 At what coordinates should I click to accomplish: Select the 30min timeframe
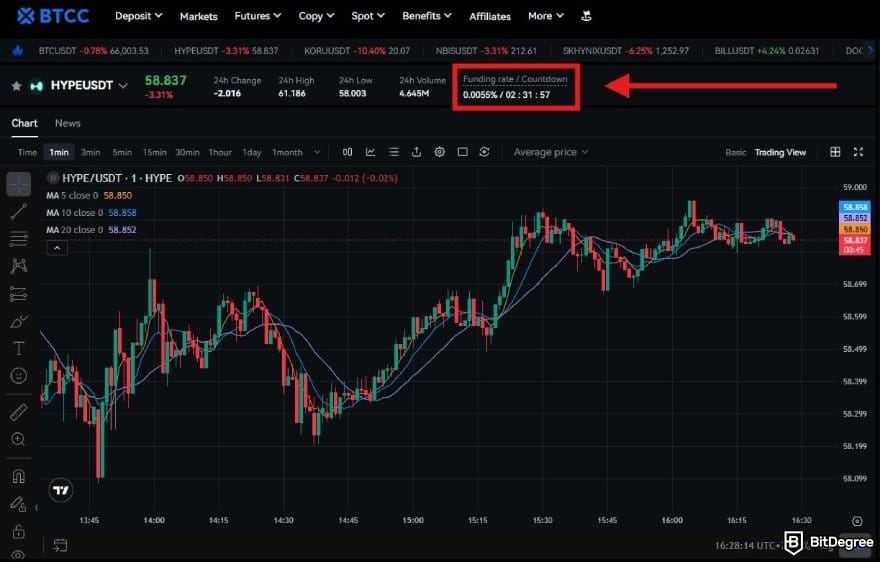point(187,152)
